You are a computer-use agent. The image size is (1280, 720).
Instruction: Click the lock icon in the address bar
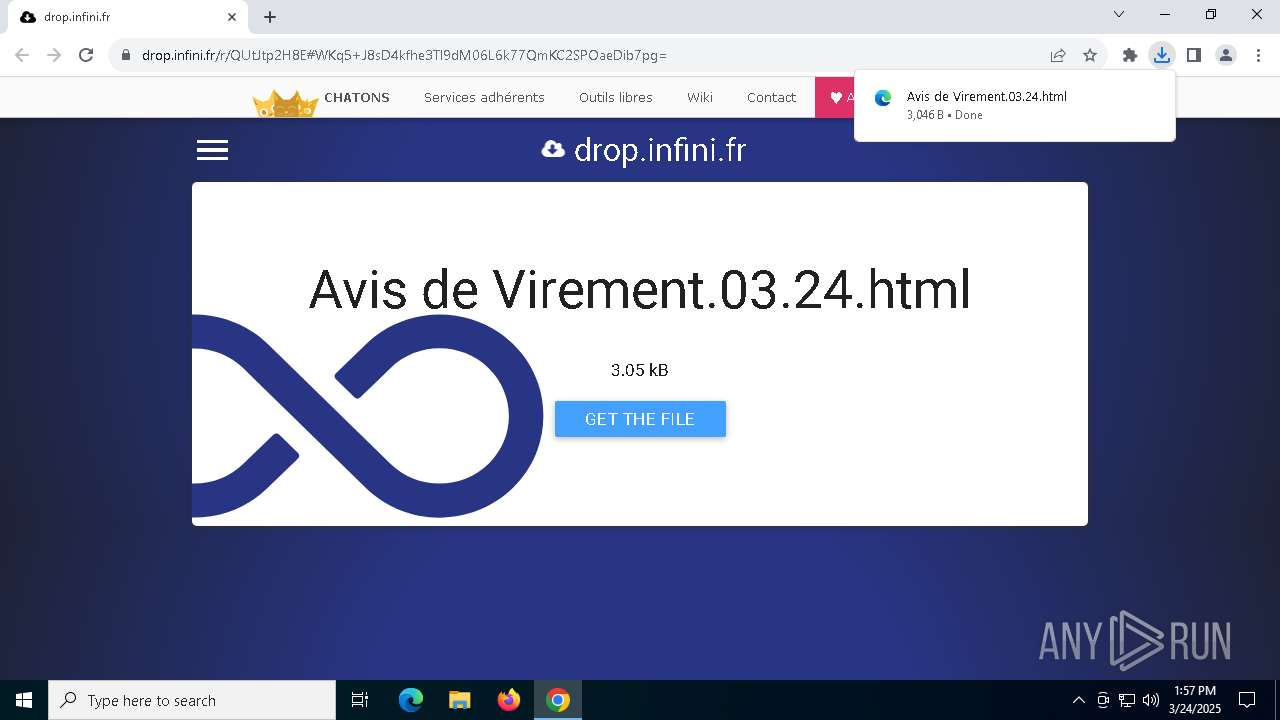[x=126, y=55]
